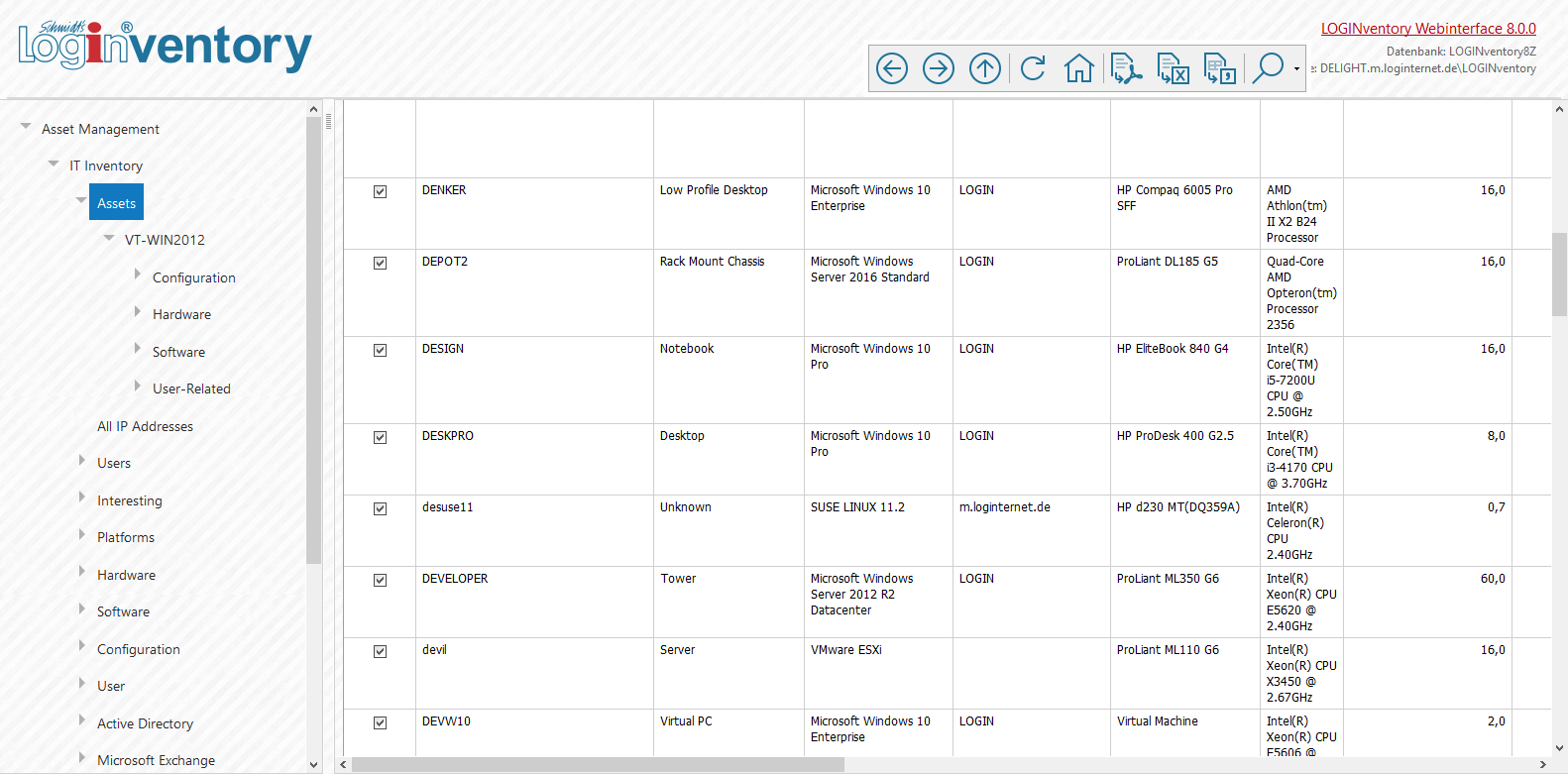Viewport: 1568px width, 774px height.
Task: Click the LOGINventory logo
Action: (x=165, y=45)
